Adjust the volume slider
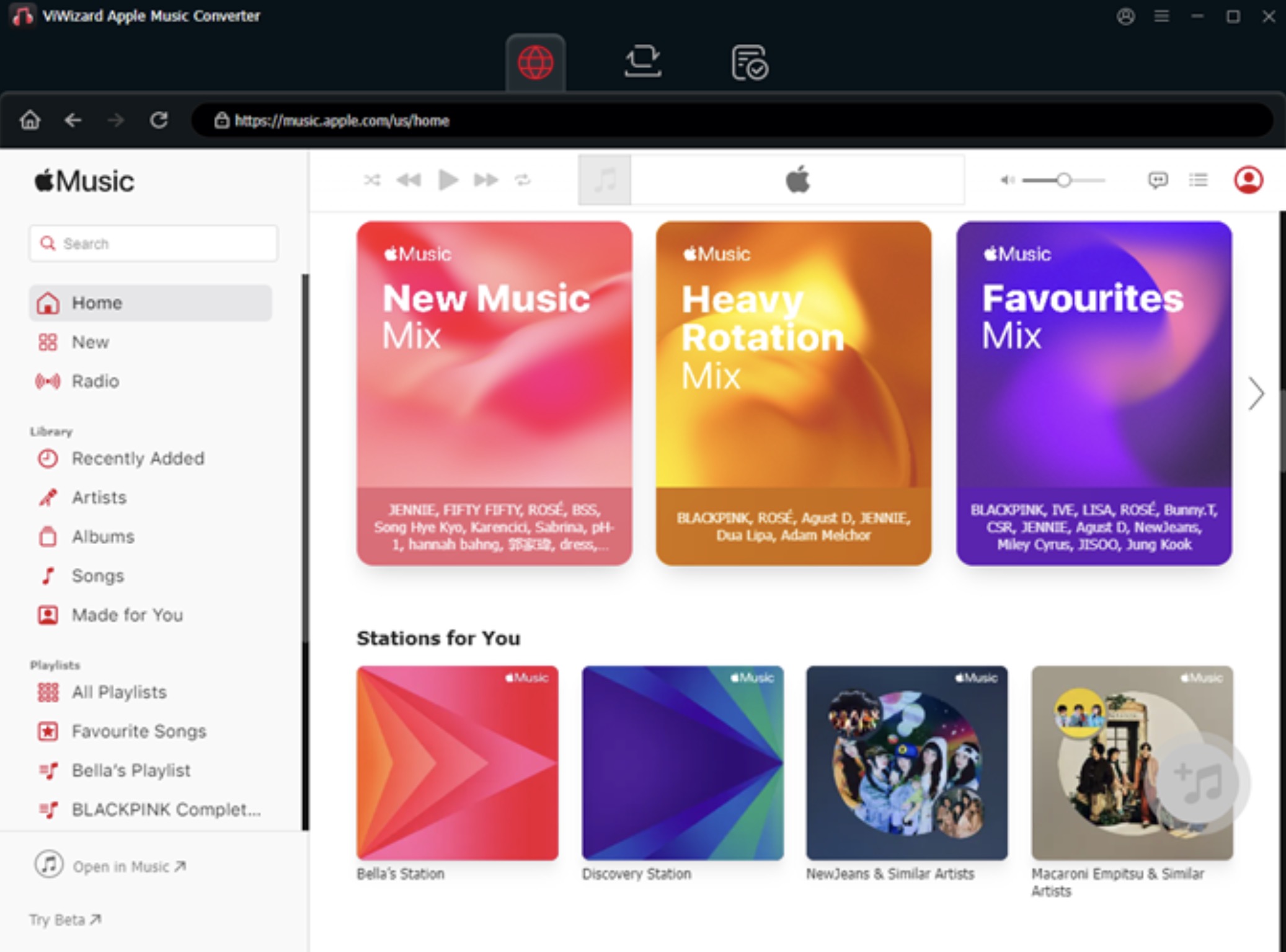Screen dimensions: 1286x952 [x=1063, y=180]
